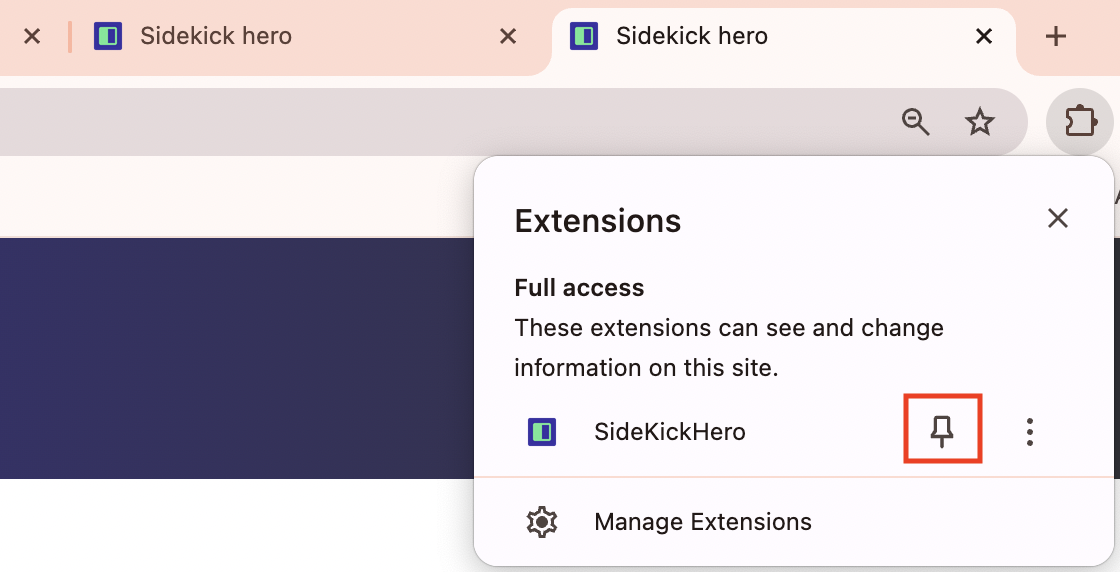The height and width of the screenshot is (572, 1120).
Task: Switch to the inactive Sidekick hero tab title
Action: click(x=216, y=37)
